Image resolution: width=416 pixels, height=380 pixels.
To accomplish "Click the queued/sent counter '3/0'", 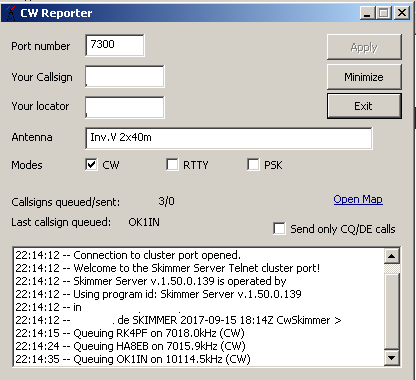I will coord(166,201).
